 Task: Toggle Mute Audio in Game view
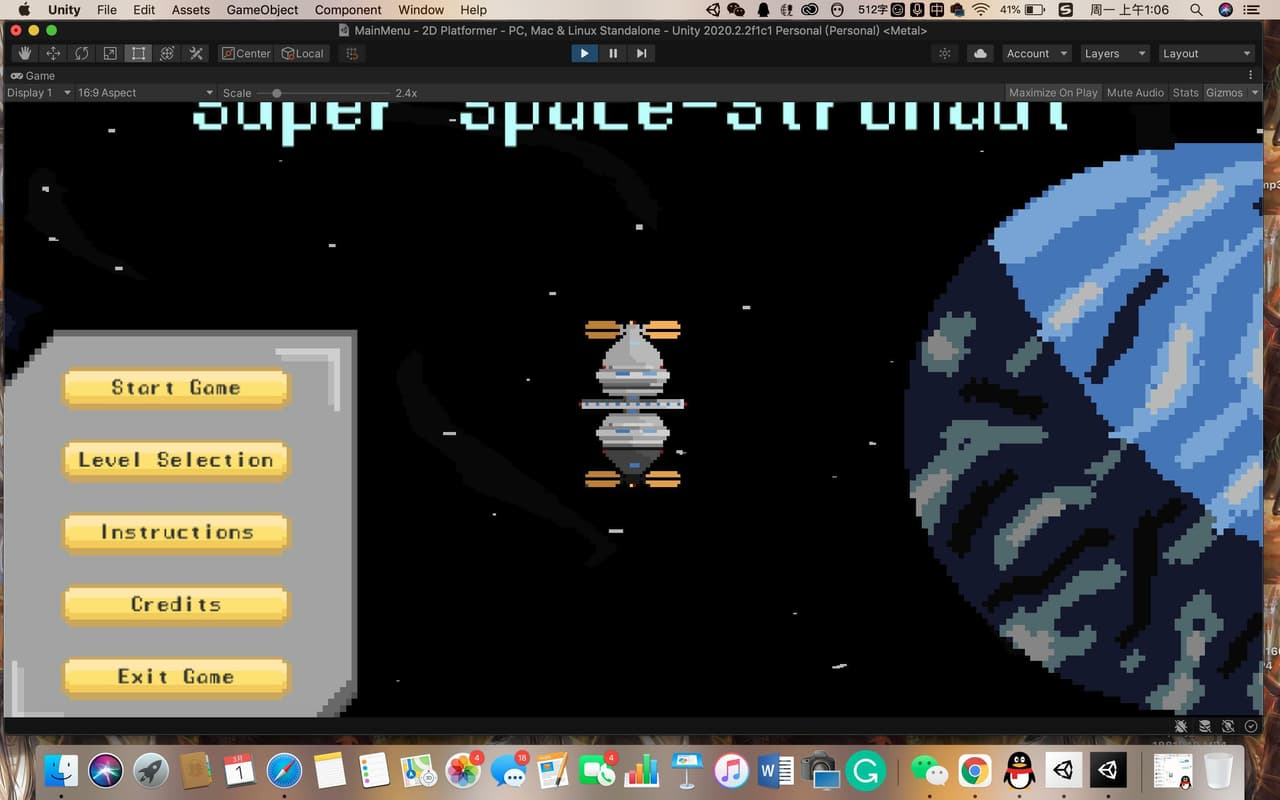pos(1135,92)
